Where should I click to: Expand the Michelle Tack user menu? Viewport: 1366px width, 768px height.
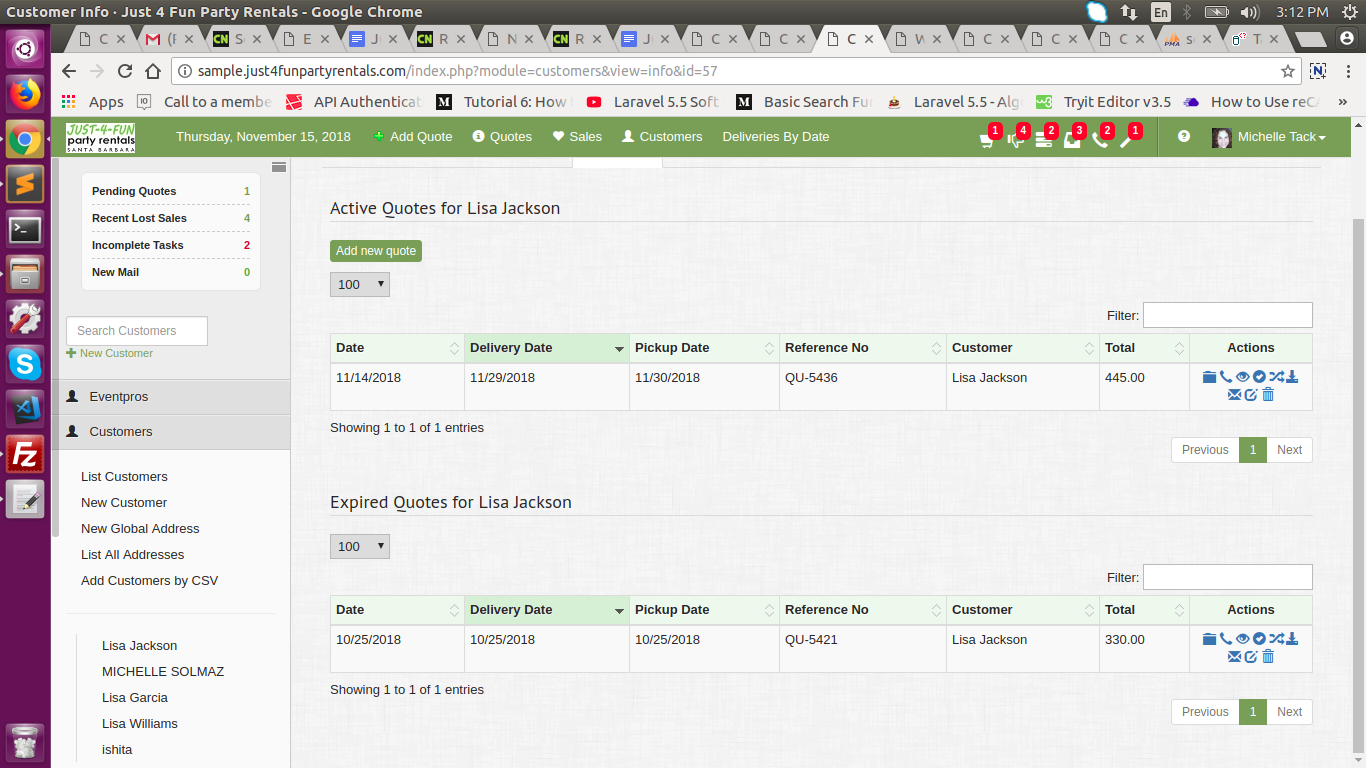(x=1270, y=137)
